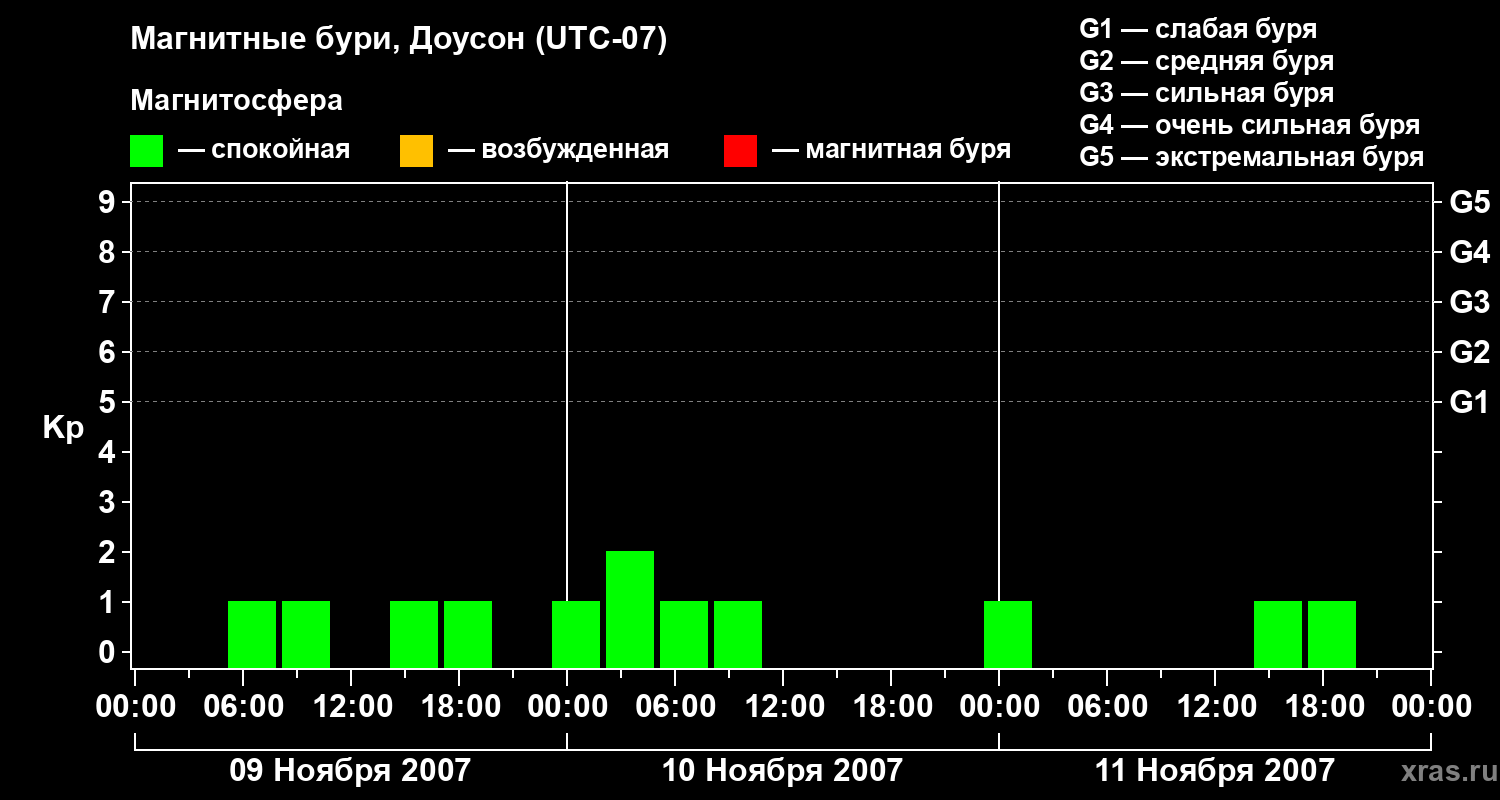This screenshot has width=1500, height=800.
Task: Select the 15:00 bar on 11 Ноября
Action: pyautogui.click(x=1278, y=634)
